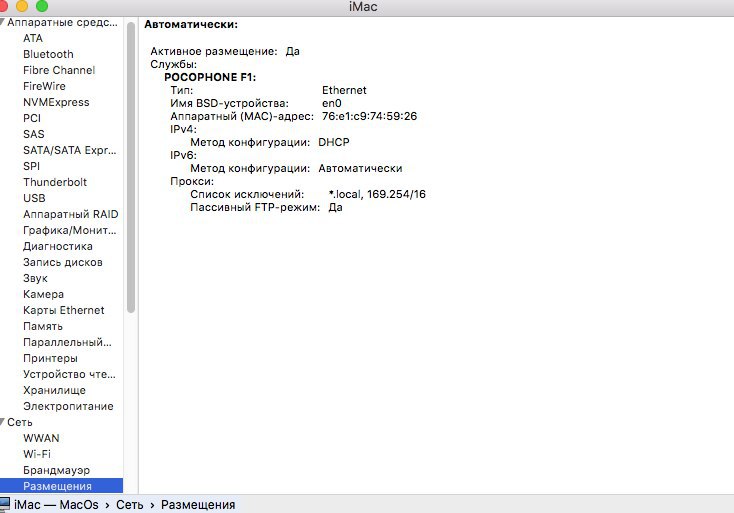The height and width of the screenshot is (513, 734).
Task: Select WWAN under Сеть
Action: (41, 438)
